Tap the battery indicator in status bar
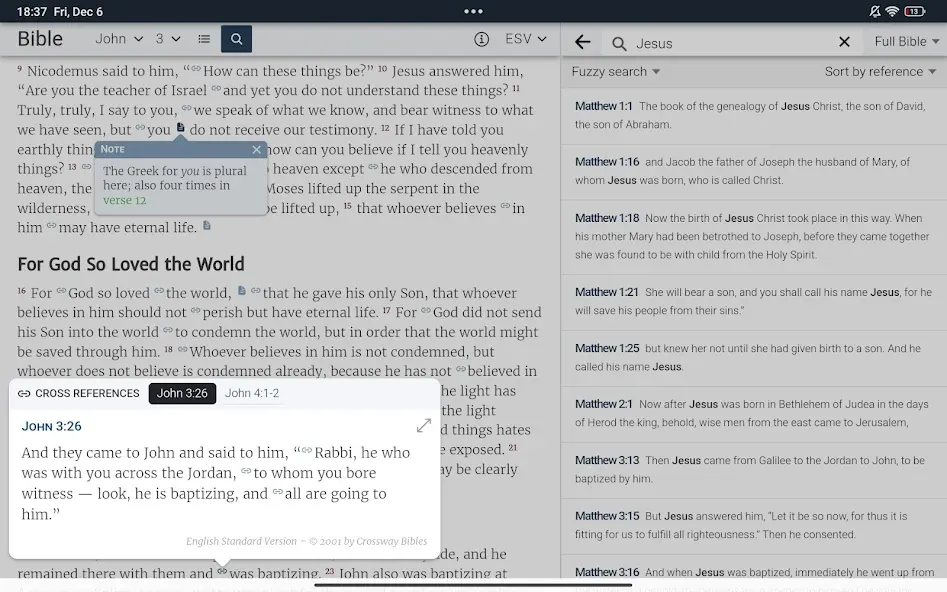 tap(914, 11)
